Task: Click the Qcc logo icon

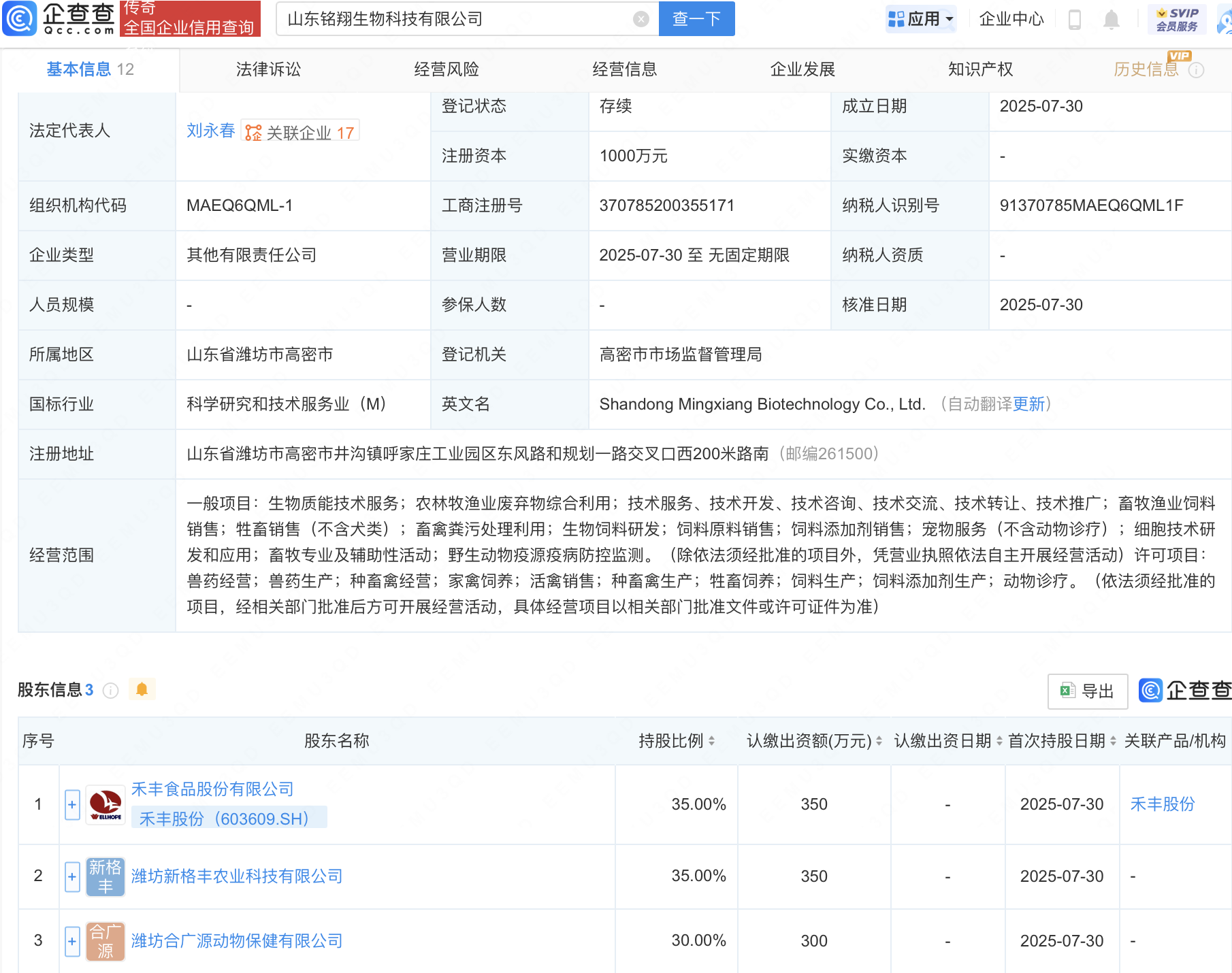Action: [x=20, y=18]
